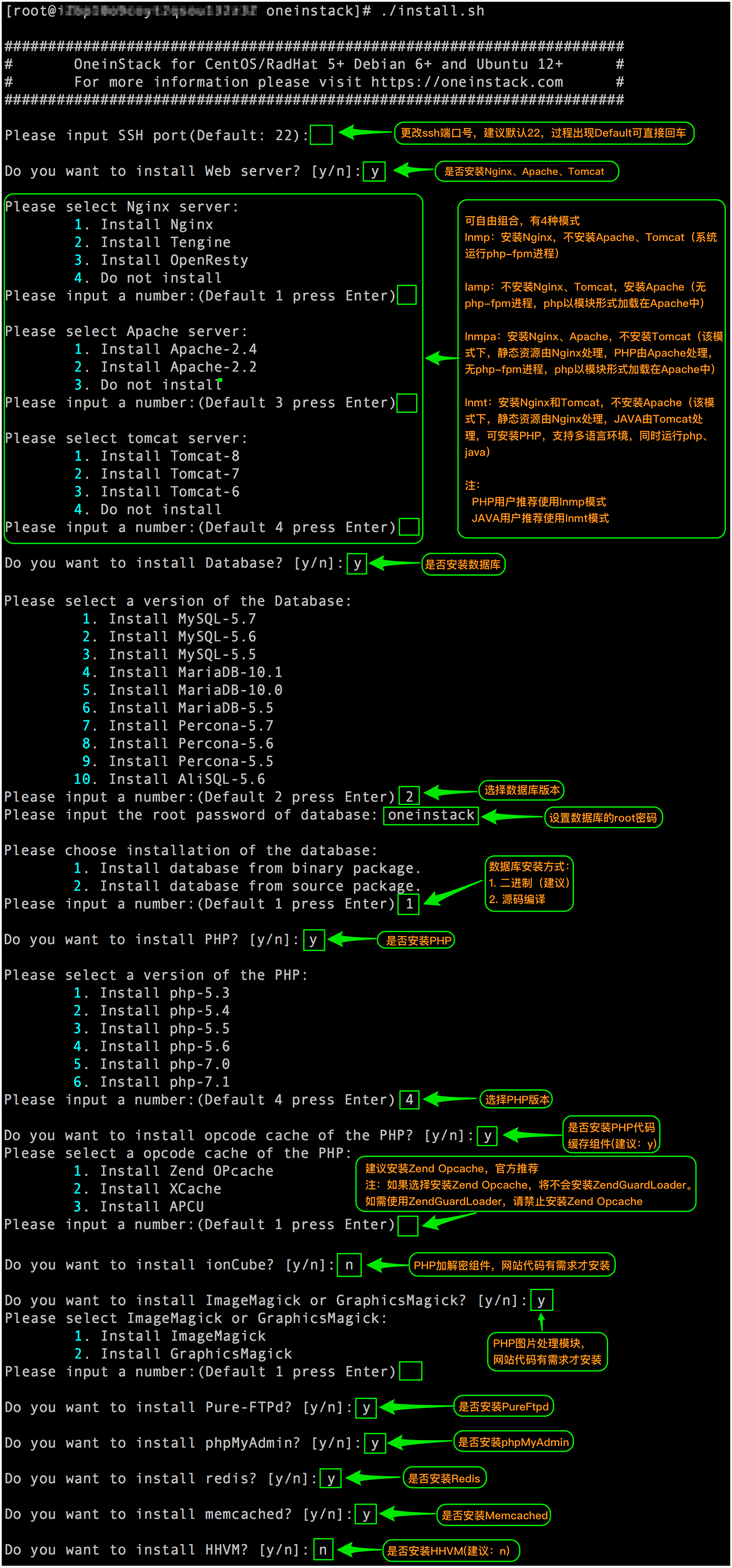Select the '1. Install Nginx' line
The height and width of the screenshot is (1568, 732).
tap(143, 225)
